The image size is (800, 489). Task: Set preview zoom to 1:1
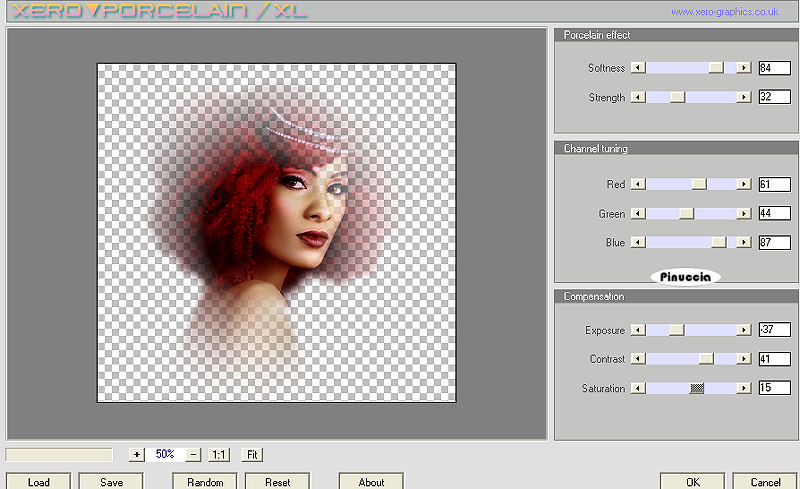[x=219, y=454]
